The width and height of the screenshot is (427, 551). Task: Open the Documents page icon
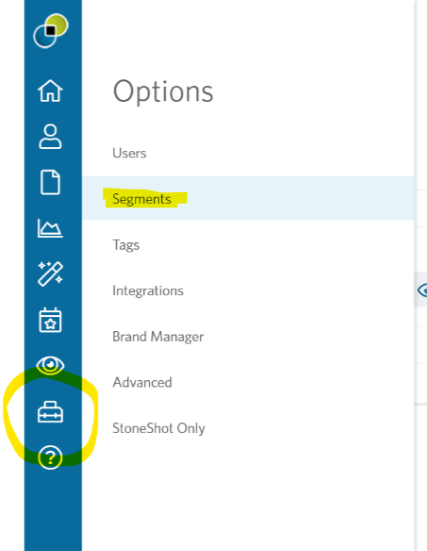(x=50, y=182)
